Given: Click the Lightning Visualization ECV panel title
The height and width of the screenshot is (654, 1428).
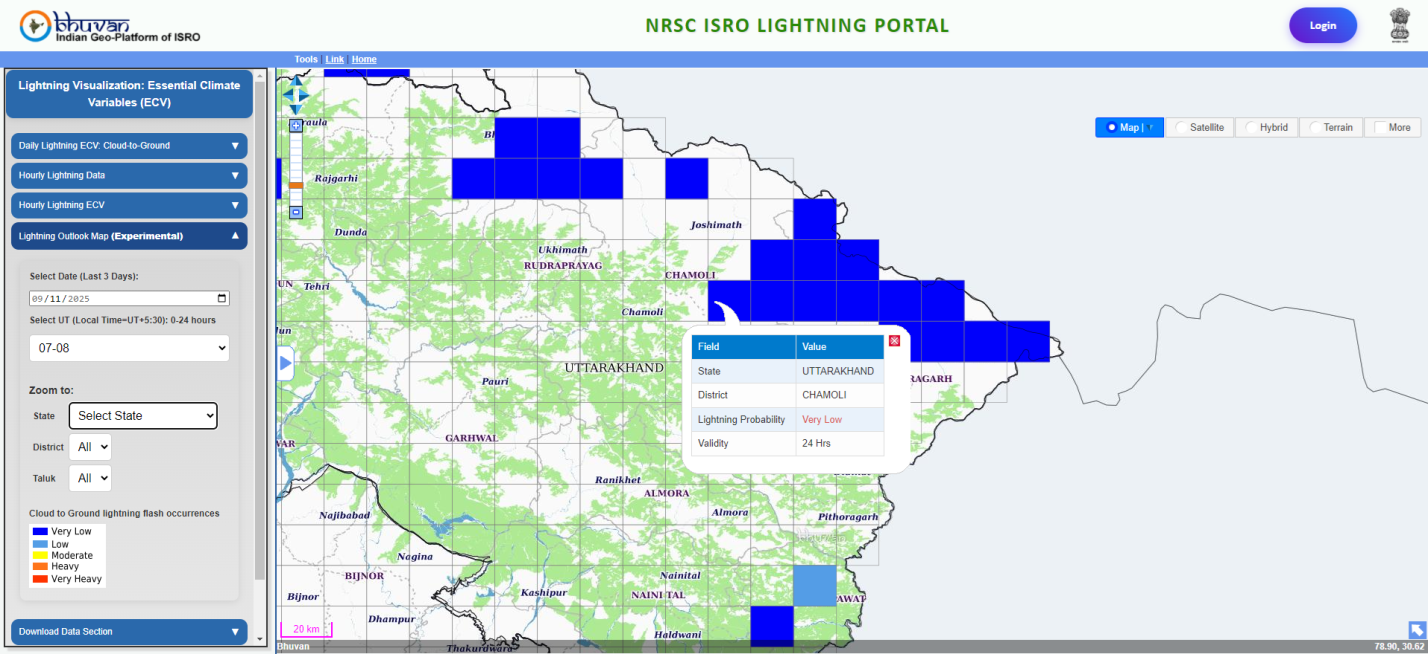Looking at the screenshot, I should tap(129, 94).
